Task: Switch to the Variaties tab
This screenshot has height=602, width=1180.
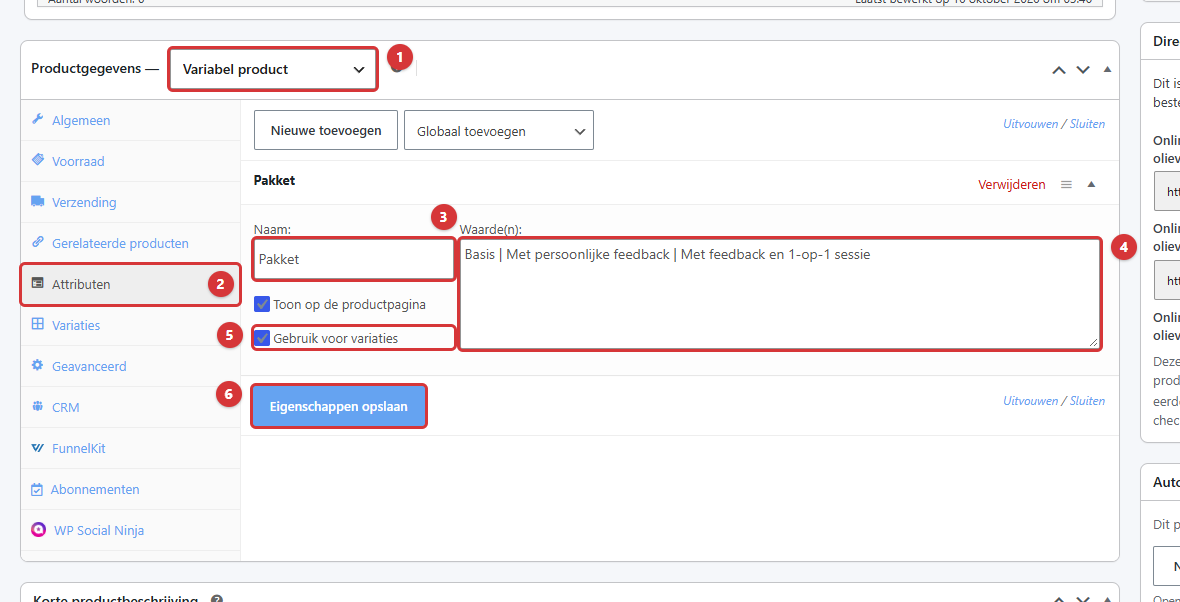Action: pyautogui.click(x=130, y=325)
